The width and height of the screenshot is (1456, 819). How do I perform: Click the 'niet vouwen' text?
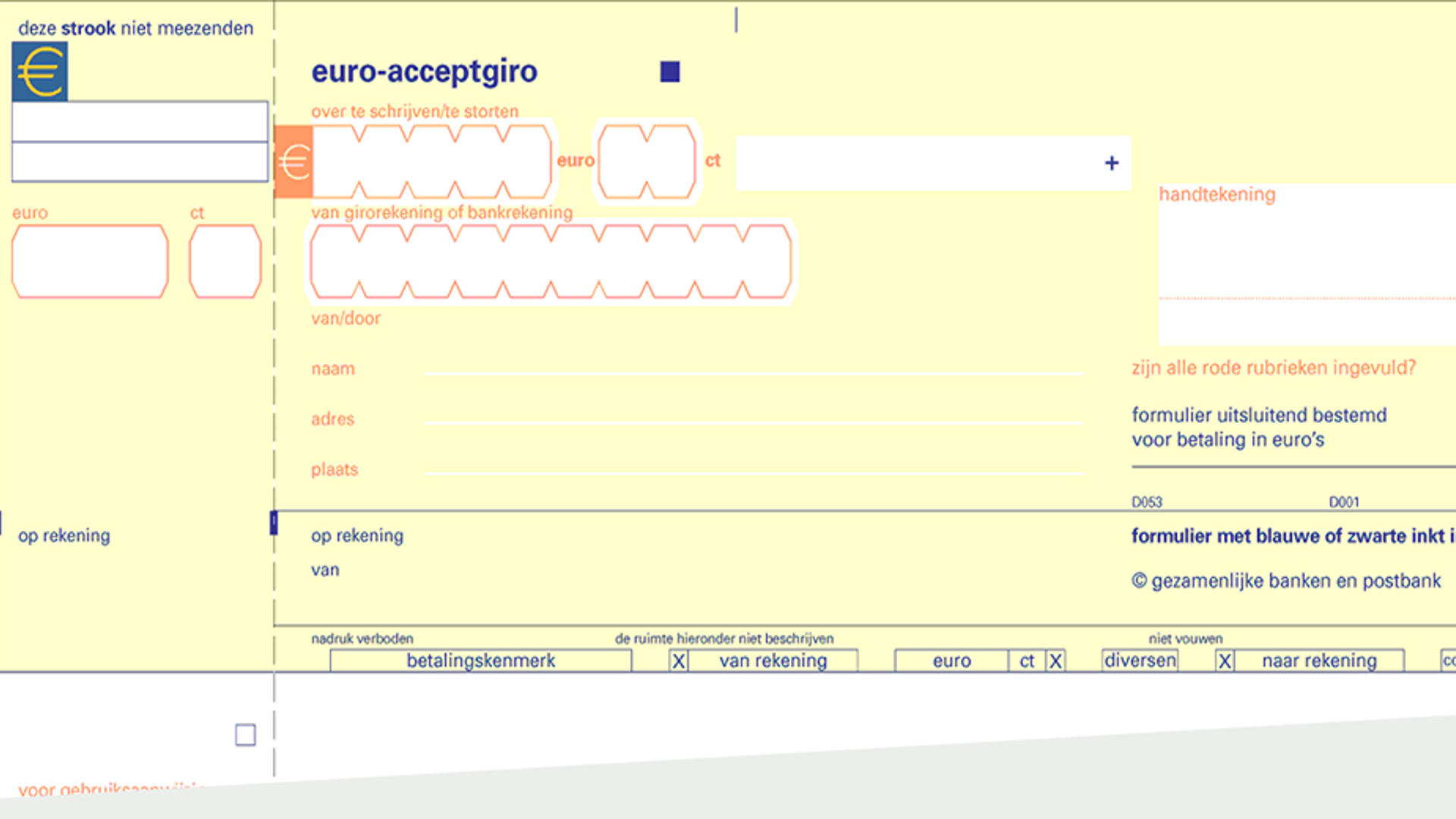(1185, 639)
